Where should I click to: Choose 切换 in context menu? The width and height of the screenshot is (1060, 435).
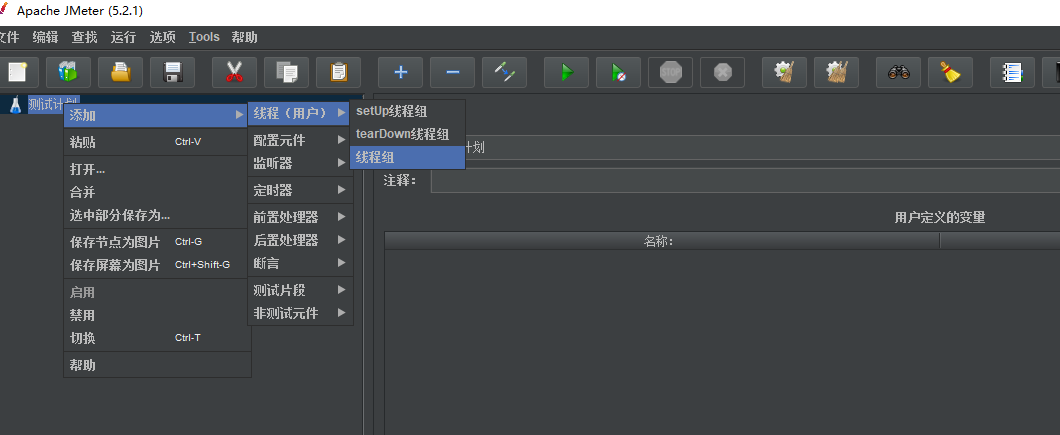pos(156,338)
